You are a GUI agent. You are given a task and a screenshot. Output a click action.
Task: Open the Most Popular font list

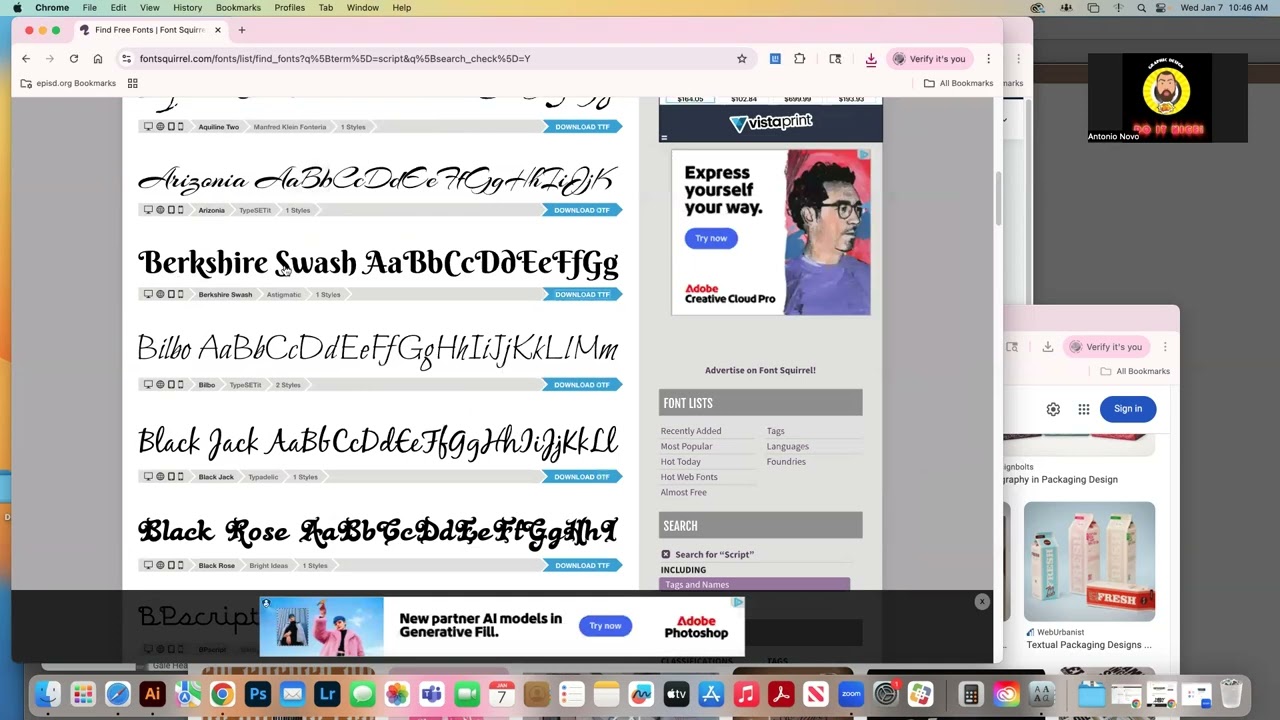(686, 446)
